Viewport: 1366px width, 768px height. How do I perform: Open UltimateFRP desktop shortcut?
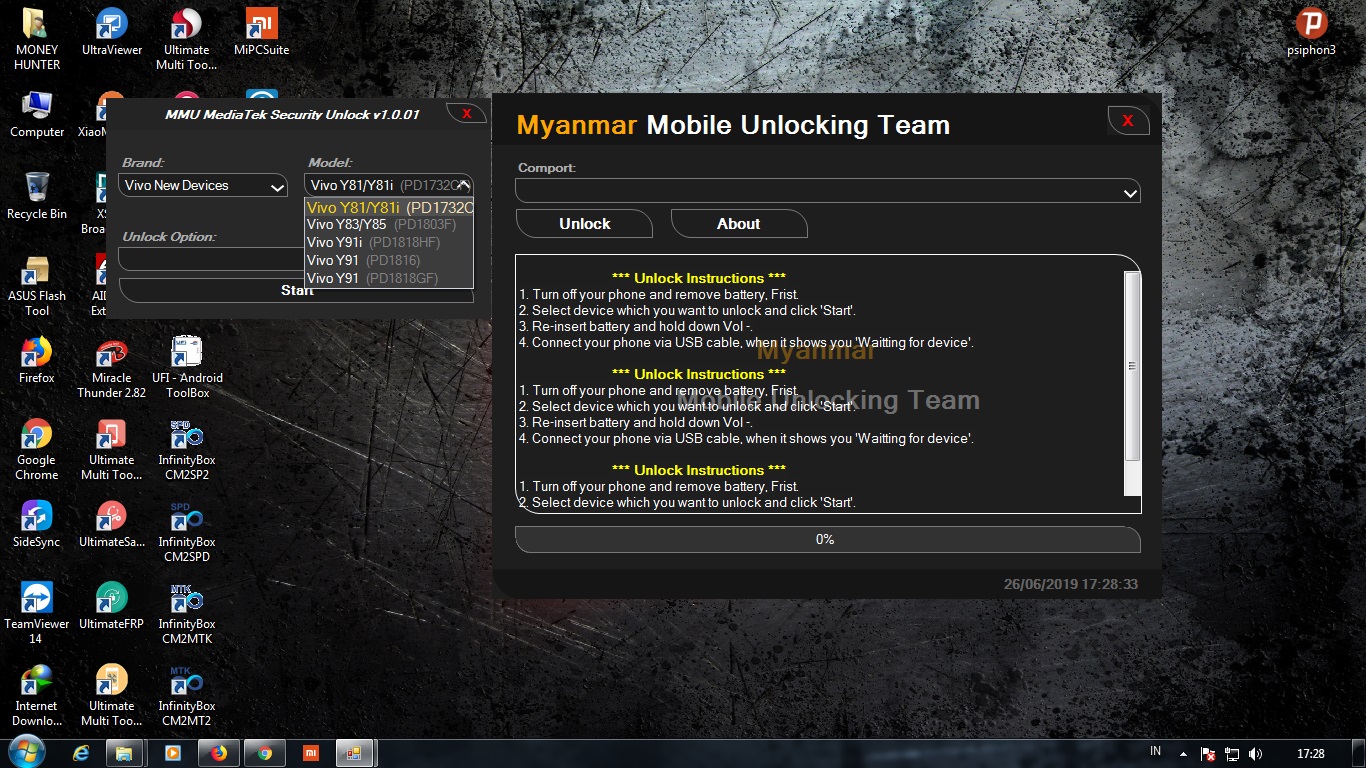(x=112, y=607)
